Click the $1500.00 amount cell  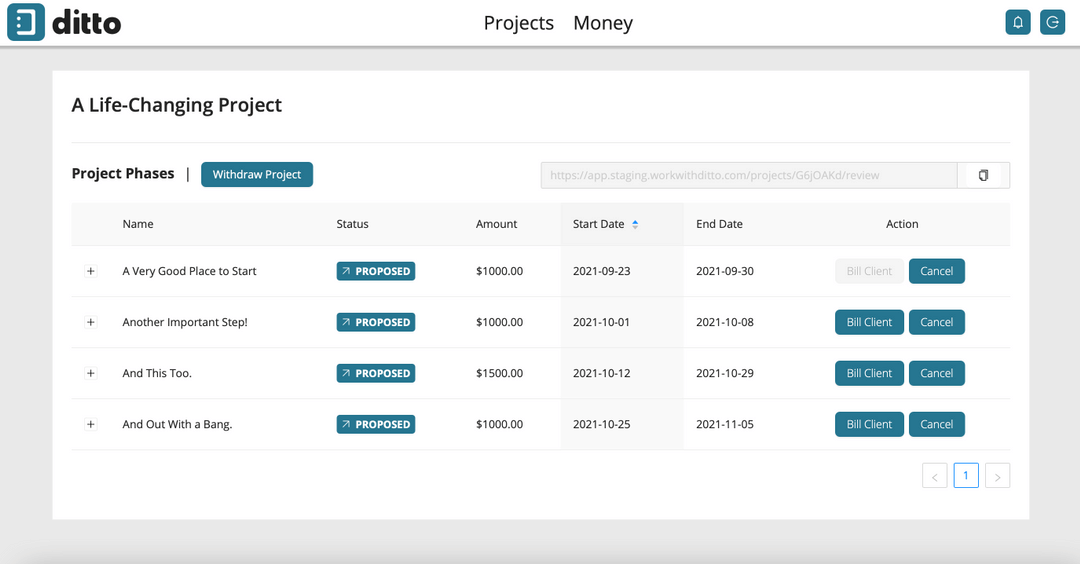tap(499, 373)
